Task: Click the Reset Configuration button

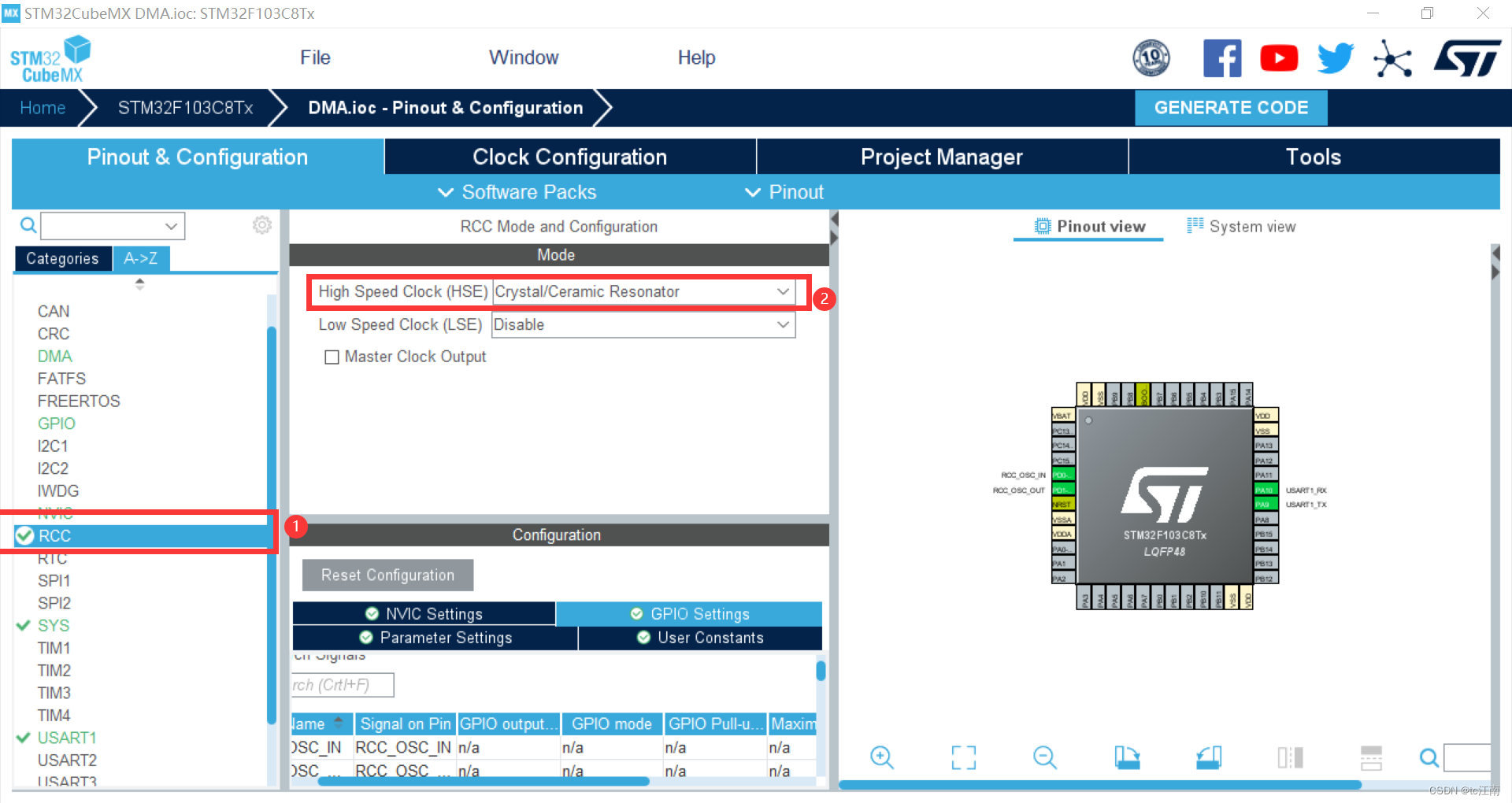Action: [x=387, y=575]
